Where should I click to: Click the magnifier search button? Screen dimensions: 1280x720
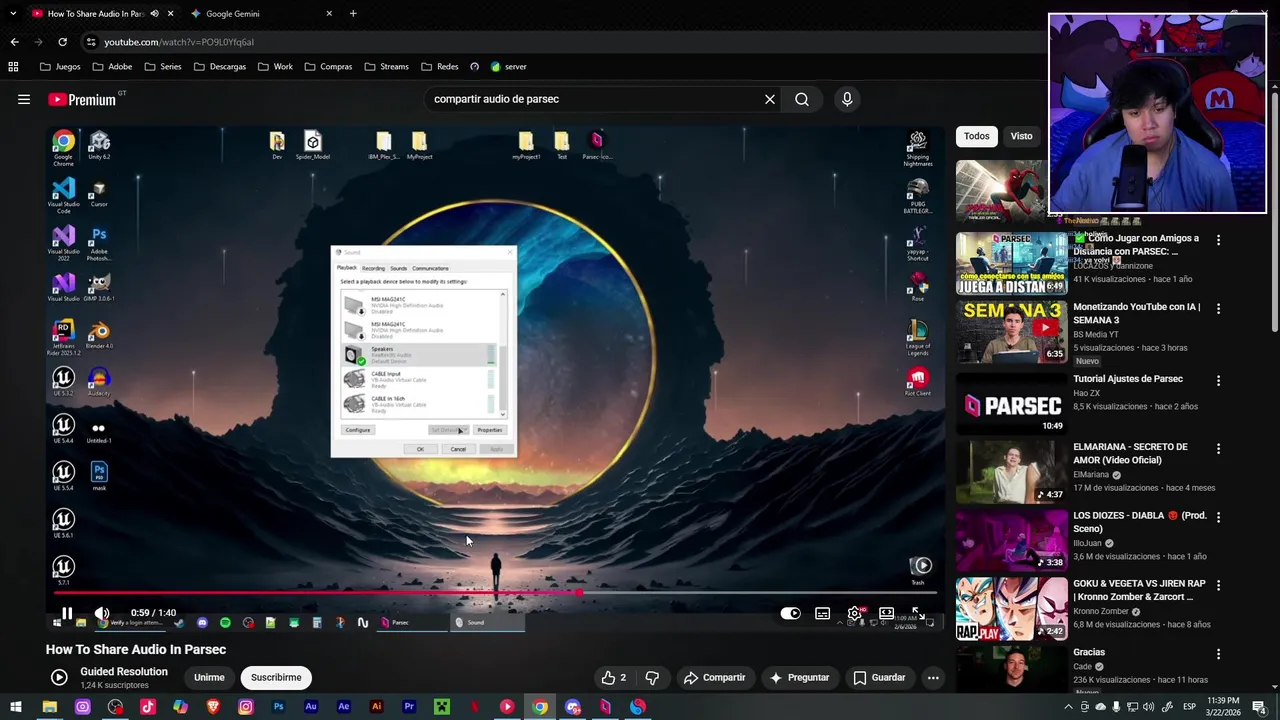coord(802,99)
